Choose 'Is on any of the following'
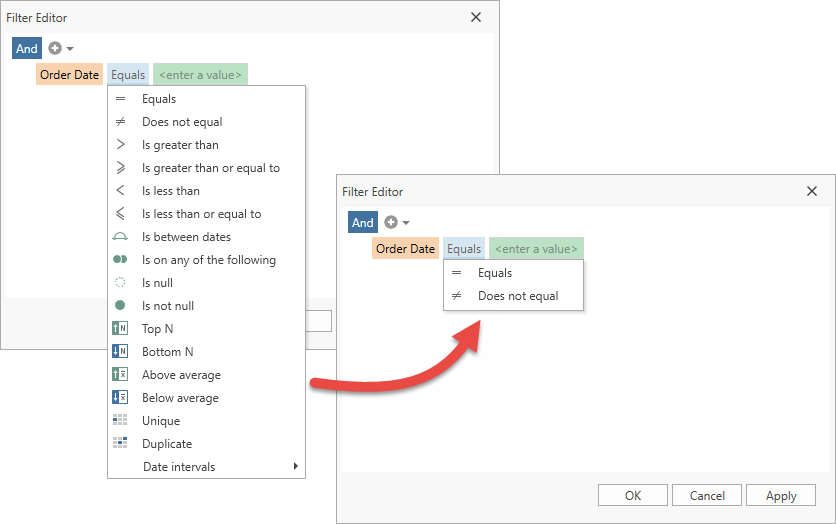The width and height of the screenshot is (836, 524). tap(208, 260)
